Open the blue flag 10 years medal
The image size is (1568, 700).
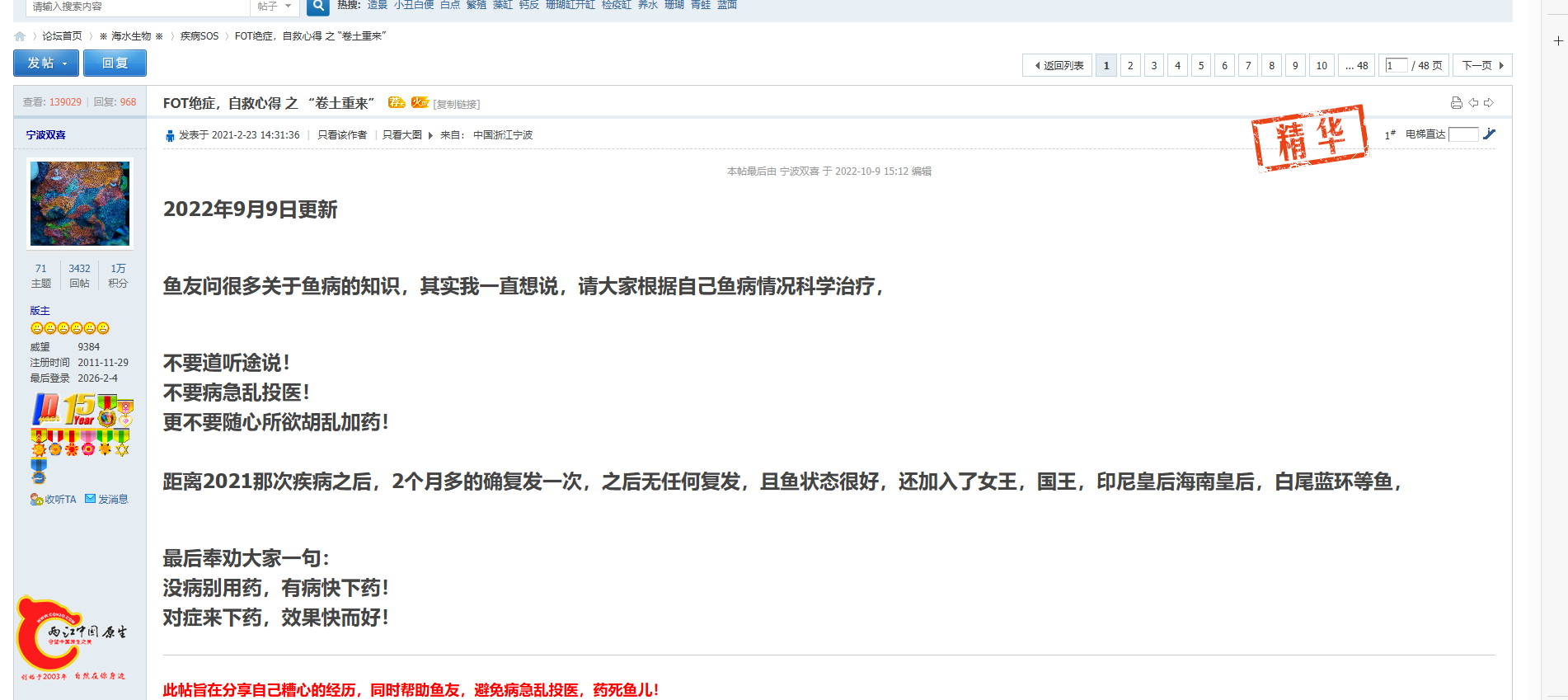[45, 409]
